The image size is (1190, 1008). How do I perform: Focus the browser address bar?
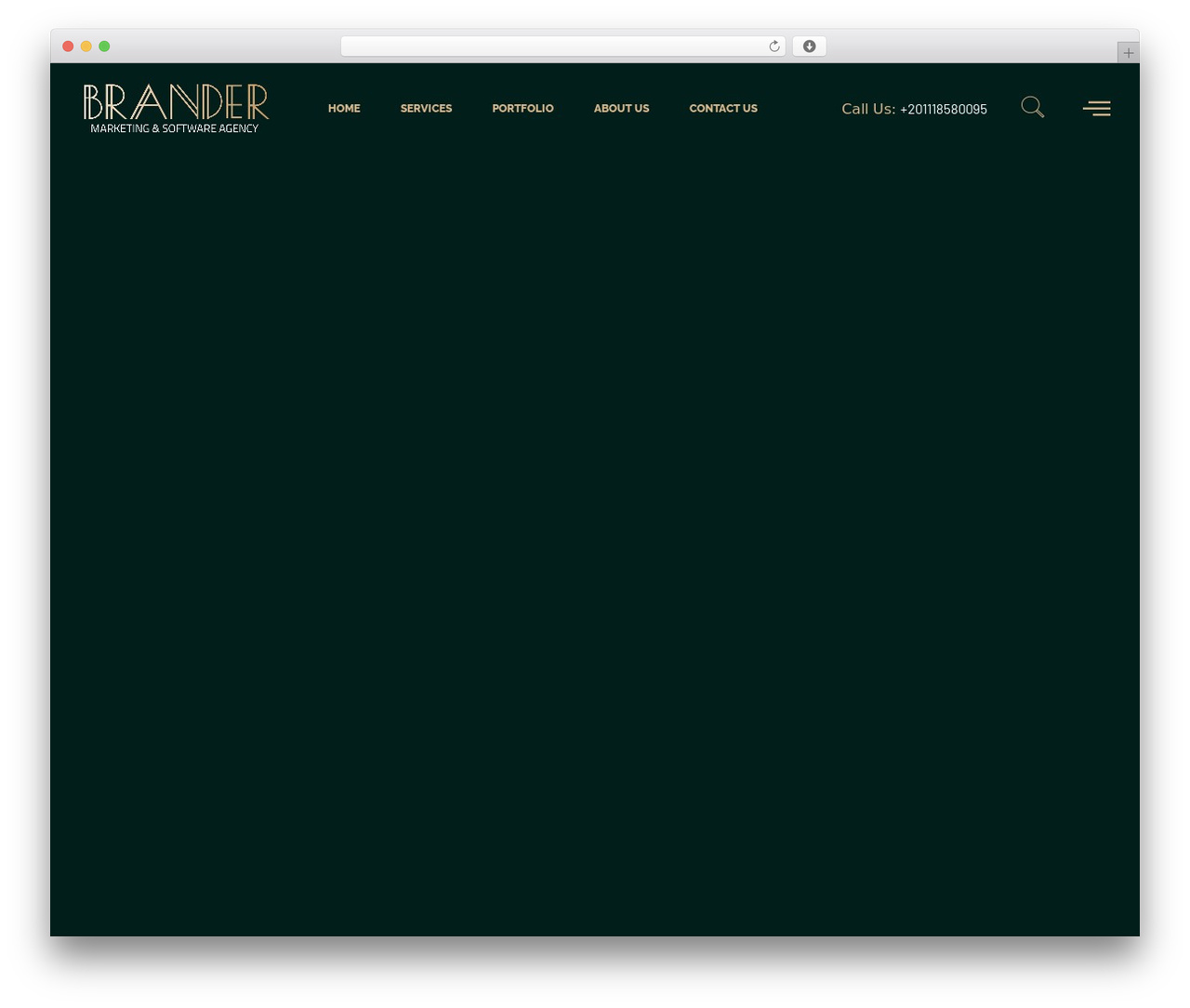[x=562, y=46]
